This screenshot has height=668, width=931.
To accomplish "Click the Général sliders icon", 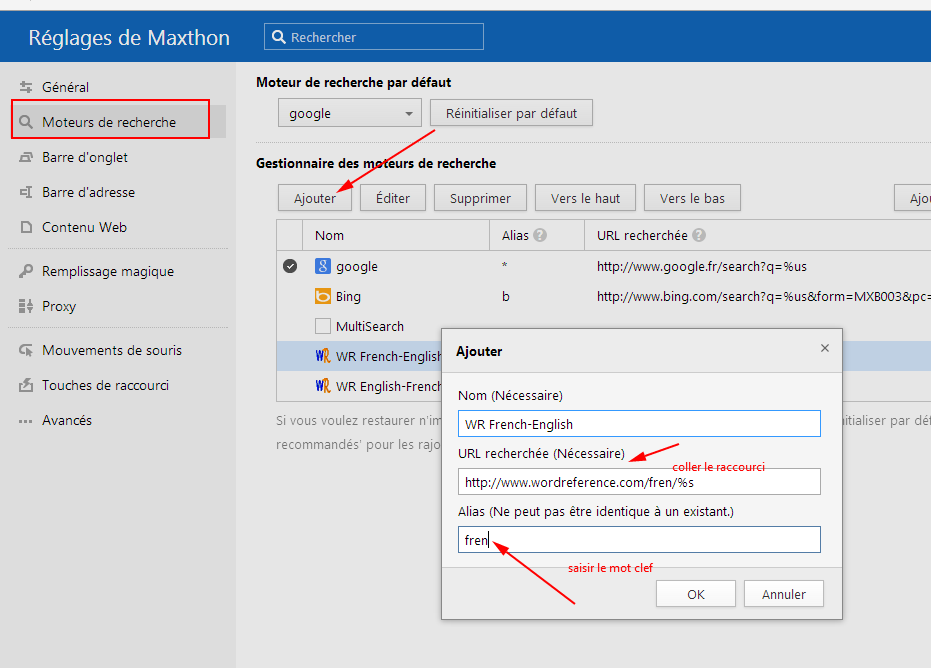I will tap(26, 87).
